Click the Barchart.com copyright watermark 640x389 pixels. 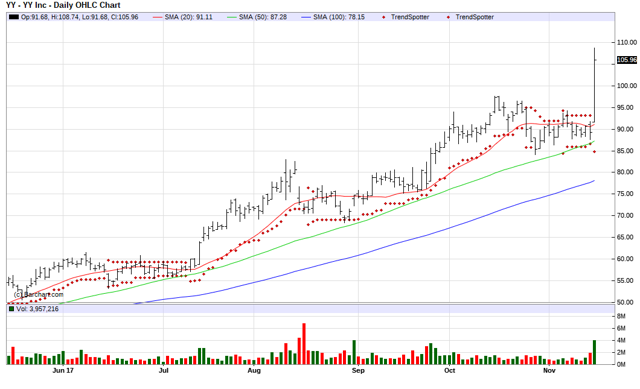(x=39, y=294)
